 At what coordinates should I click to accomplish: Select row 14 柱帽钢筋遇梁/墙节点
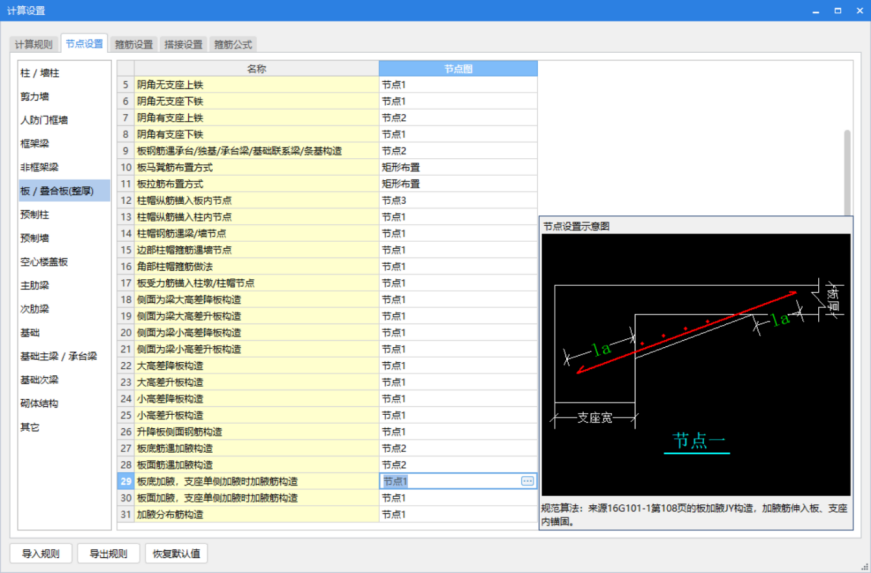[x=257, y=233]
